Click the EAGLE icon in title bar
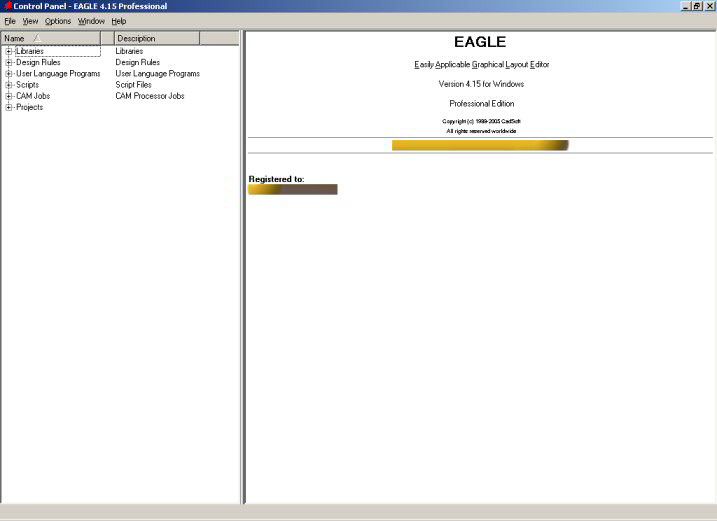 (x=7, y=6)
